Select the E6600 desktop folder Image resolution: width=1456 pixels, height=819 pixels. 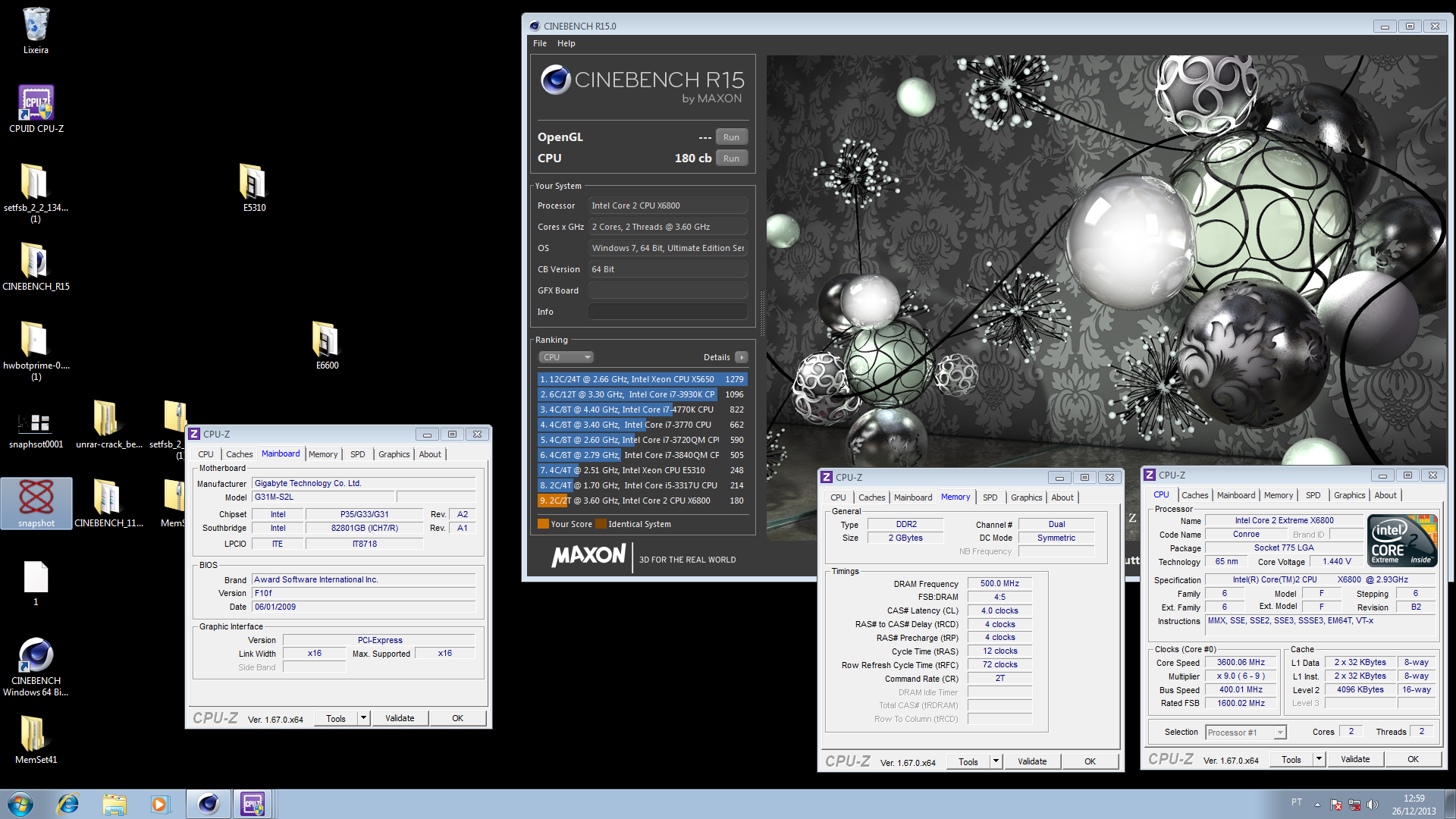point(327,345)
